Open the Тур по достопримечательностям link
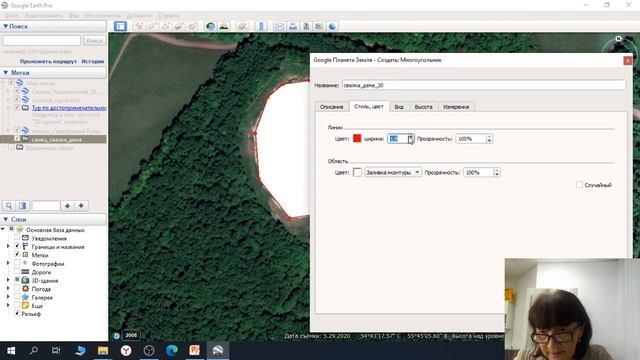This screenshot has height=360, width=640. point(69,108)
